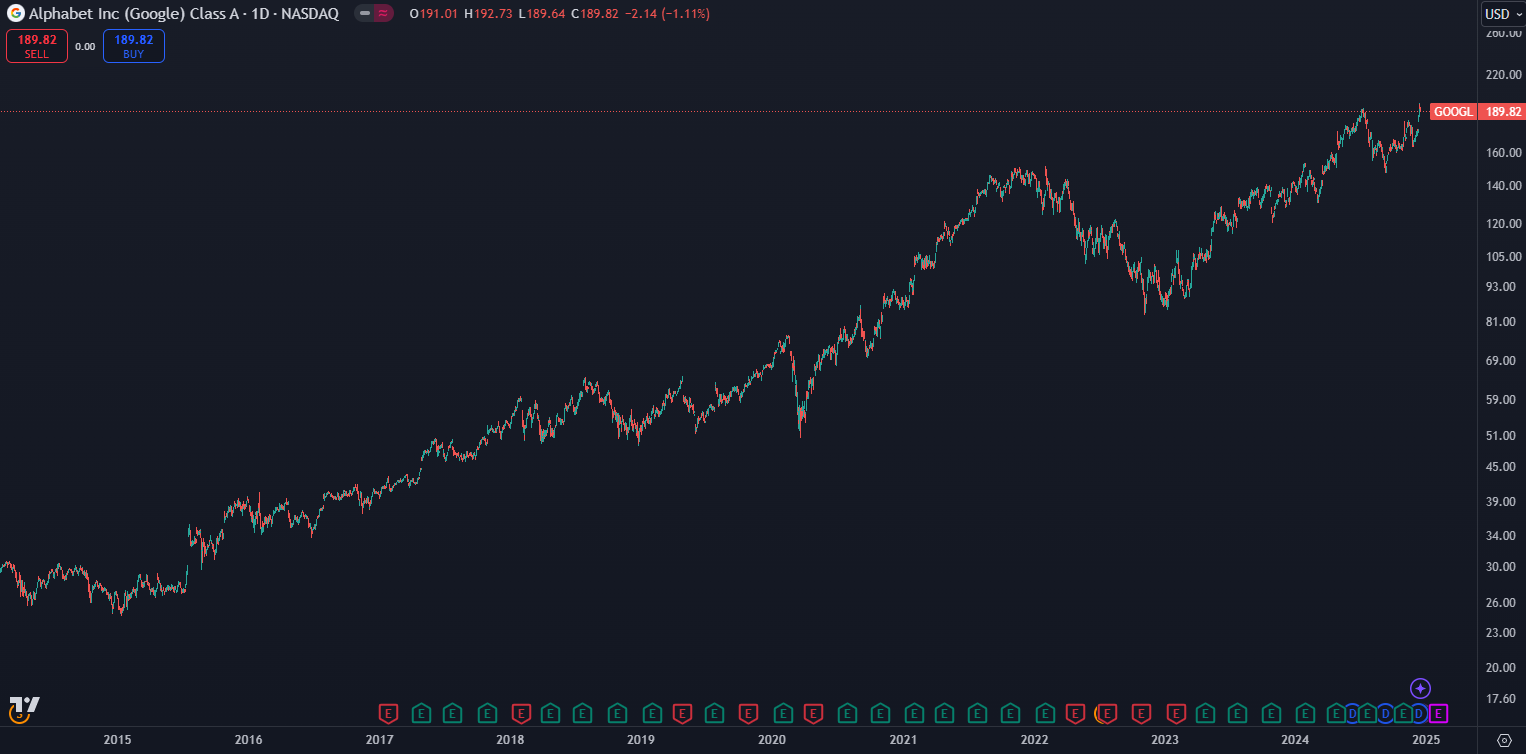This screenshot has width=1526, height=754.
Task: Click the purple sparkle event marker
Action: (x=1420, y=688)
